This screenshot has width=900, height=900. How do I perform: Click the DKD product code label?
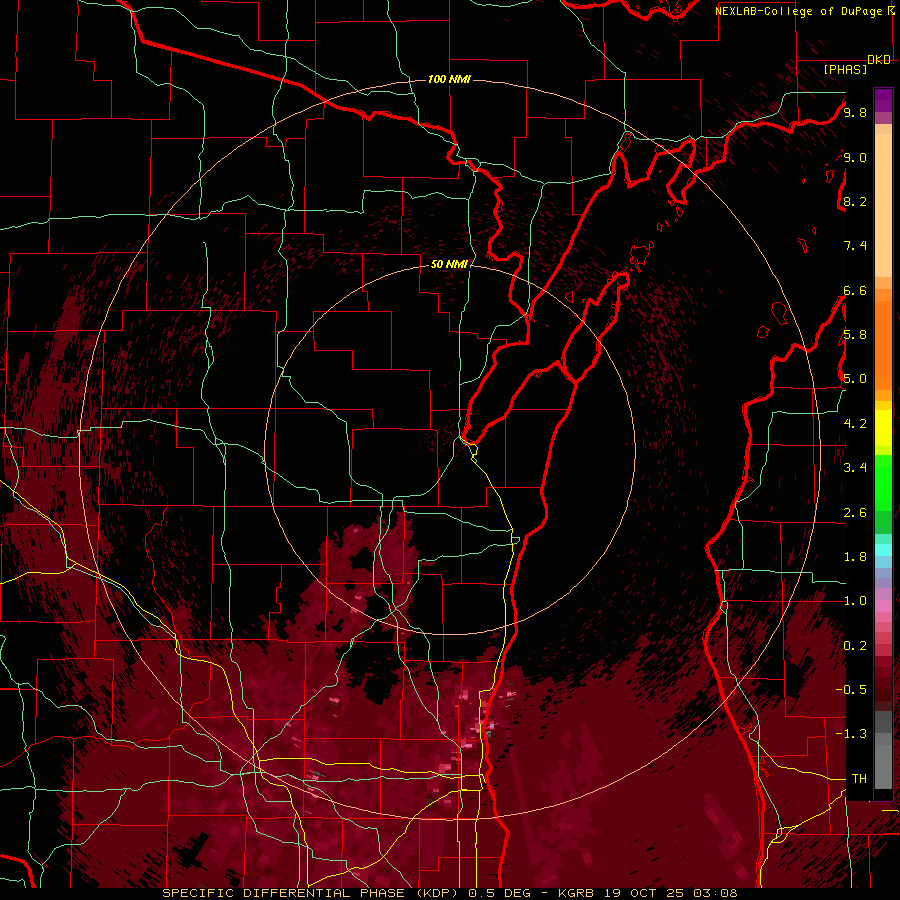[879, 60]
